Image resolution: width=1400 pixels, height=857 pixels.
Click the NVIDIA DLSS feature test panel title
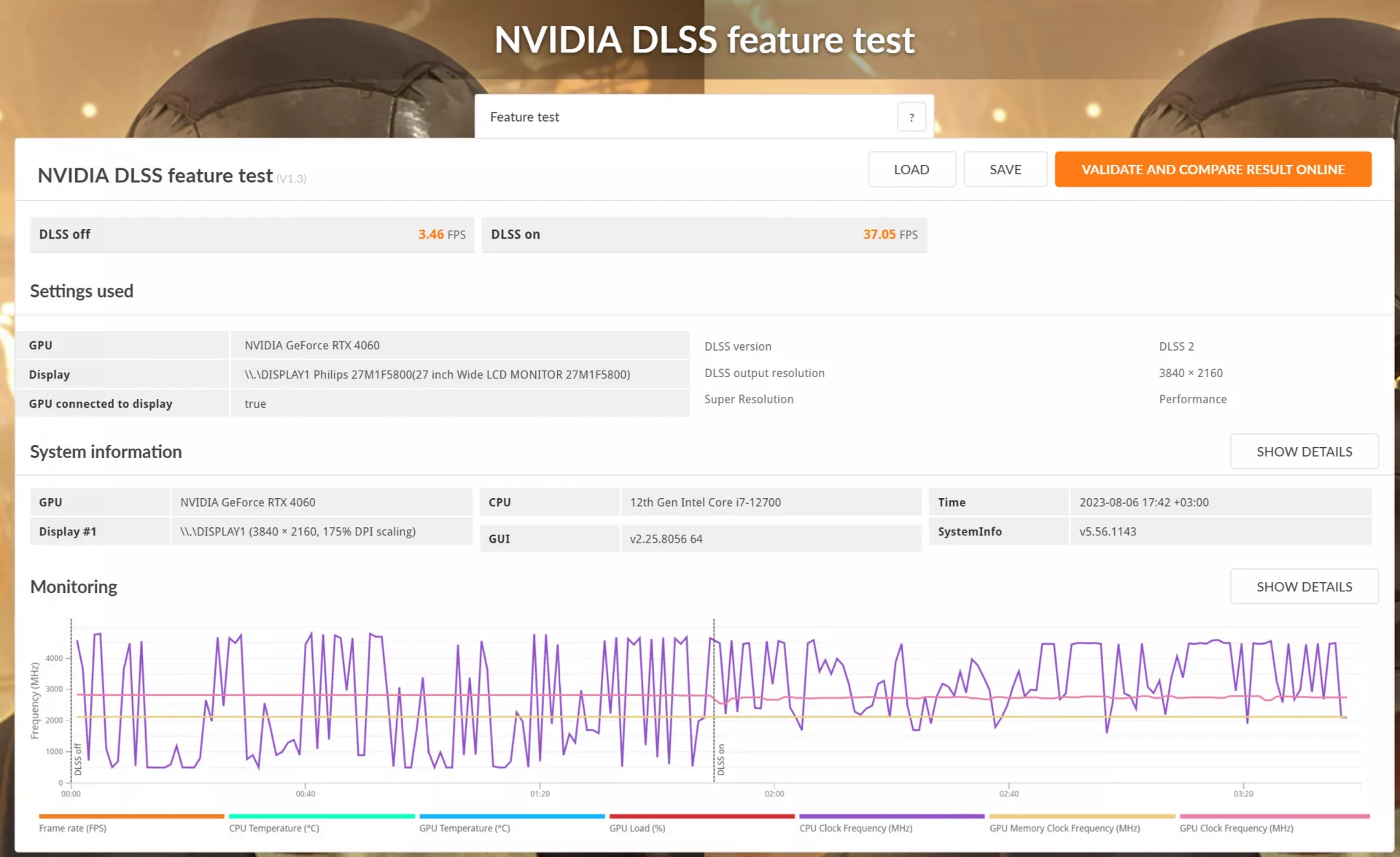tap(155, 175)
